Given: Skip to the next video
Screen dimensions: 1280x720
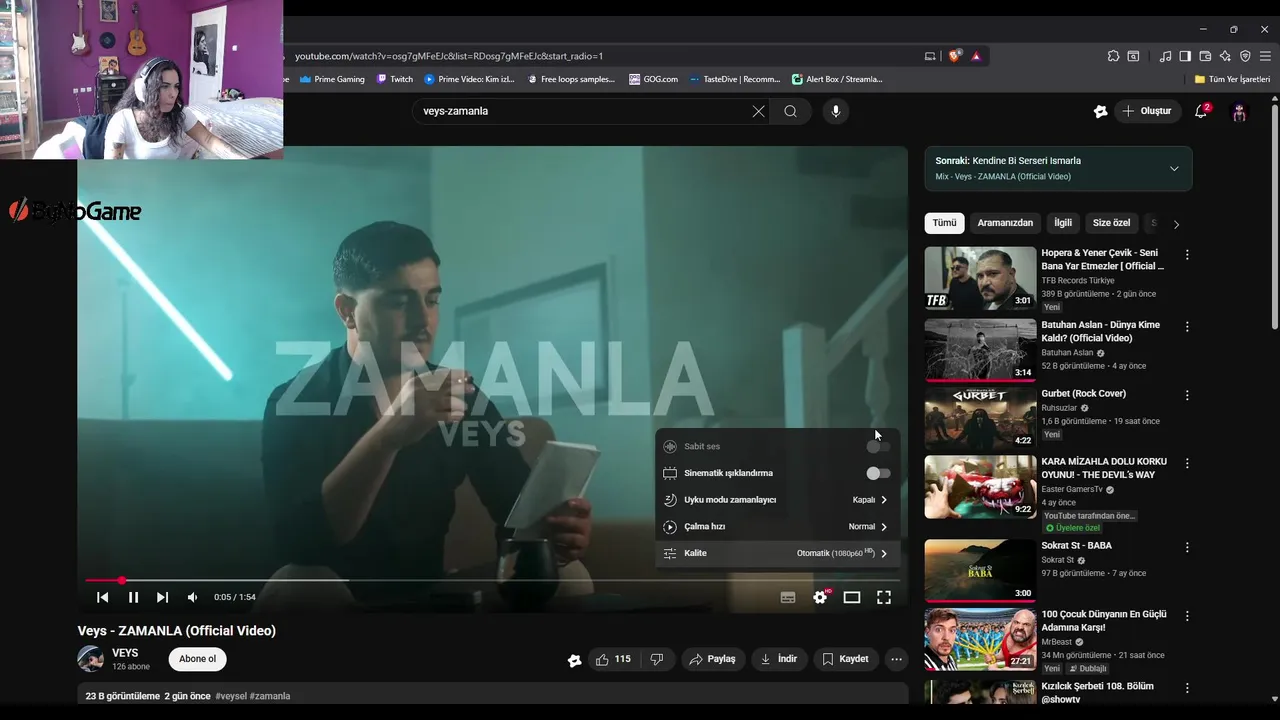Looking at the screenshot, I should 162,597.
